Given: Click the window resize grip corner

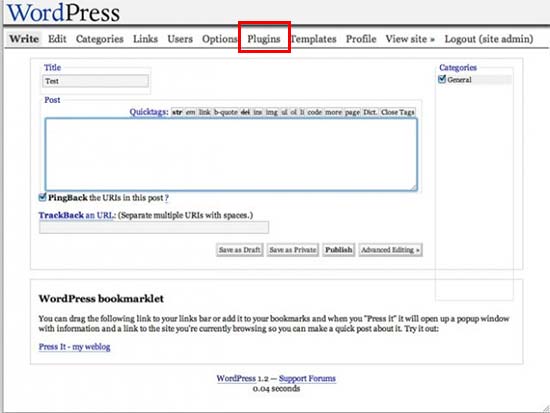Looking at the screenshot, I should (x=546, y=408).
